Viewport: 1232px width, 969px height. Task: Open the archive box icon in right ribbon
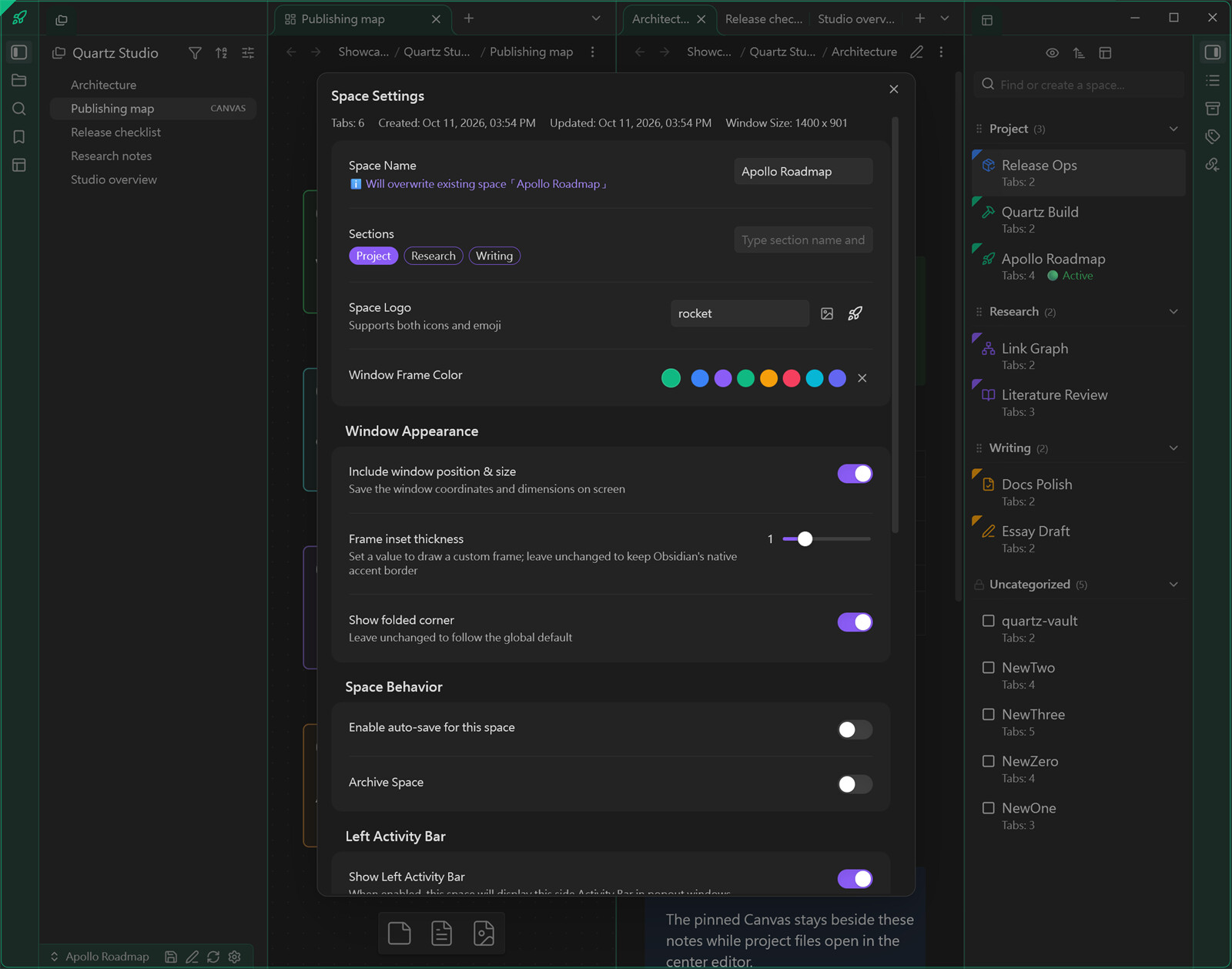(x=1213, y=109)
